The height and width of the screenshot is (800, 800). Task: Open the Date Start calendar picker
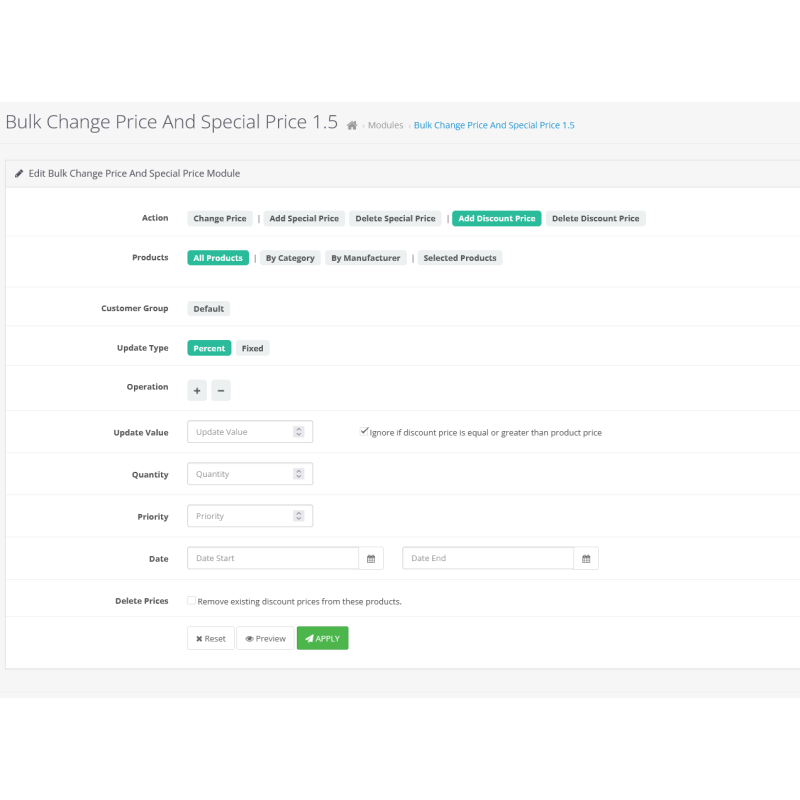pyautogui.click(x=371, y=559)
